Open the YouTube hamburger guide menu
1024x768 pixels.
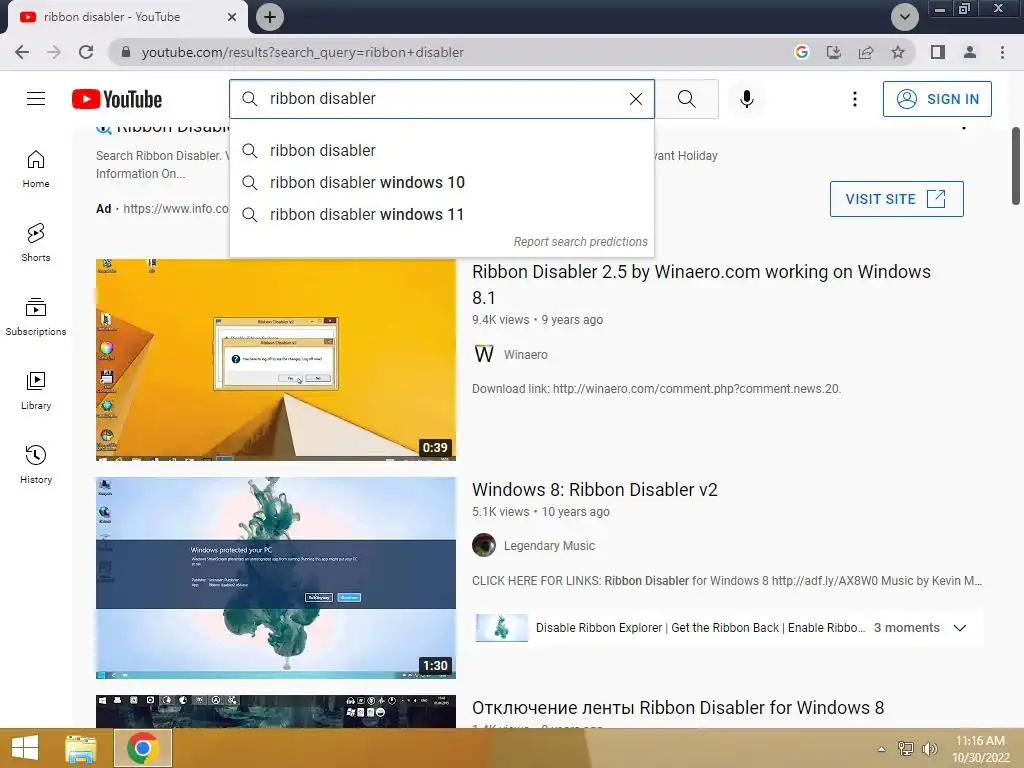coord(36,99)
